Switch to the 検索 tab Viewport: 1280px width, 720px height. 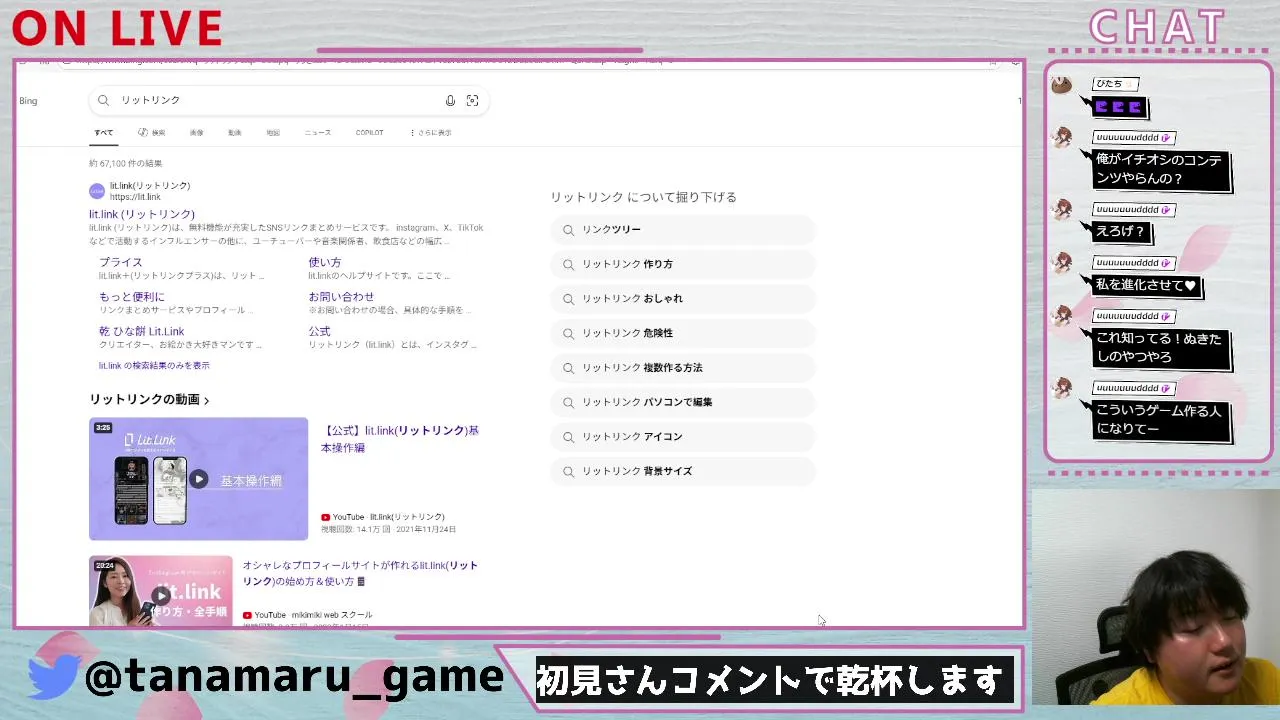pyautogui.click(x=152, y=132)
